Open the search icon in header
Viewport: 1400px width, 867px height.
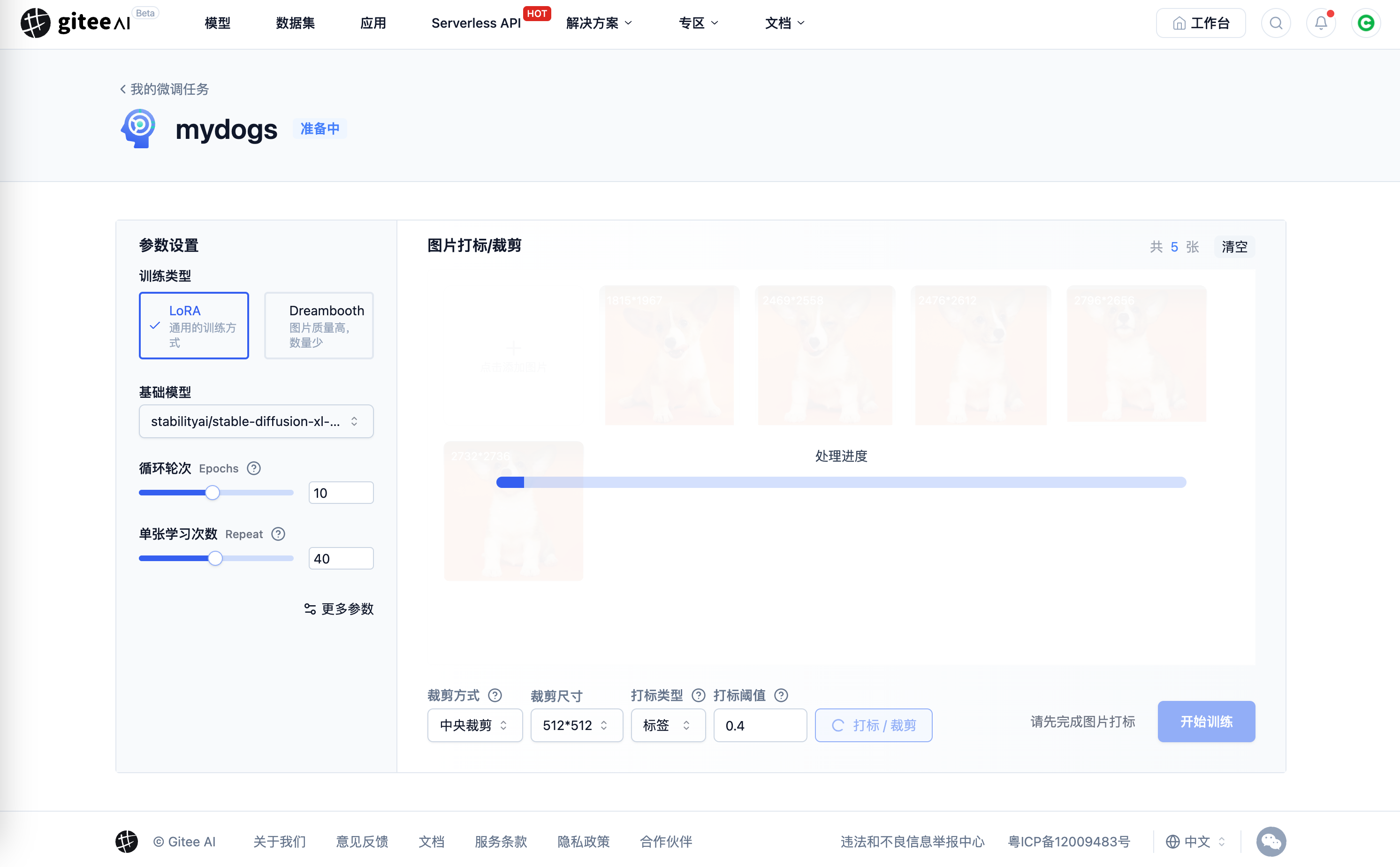1276,23
